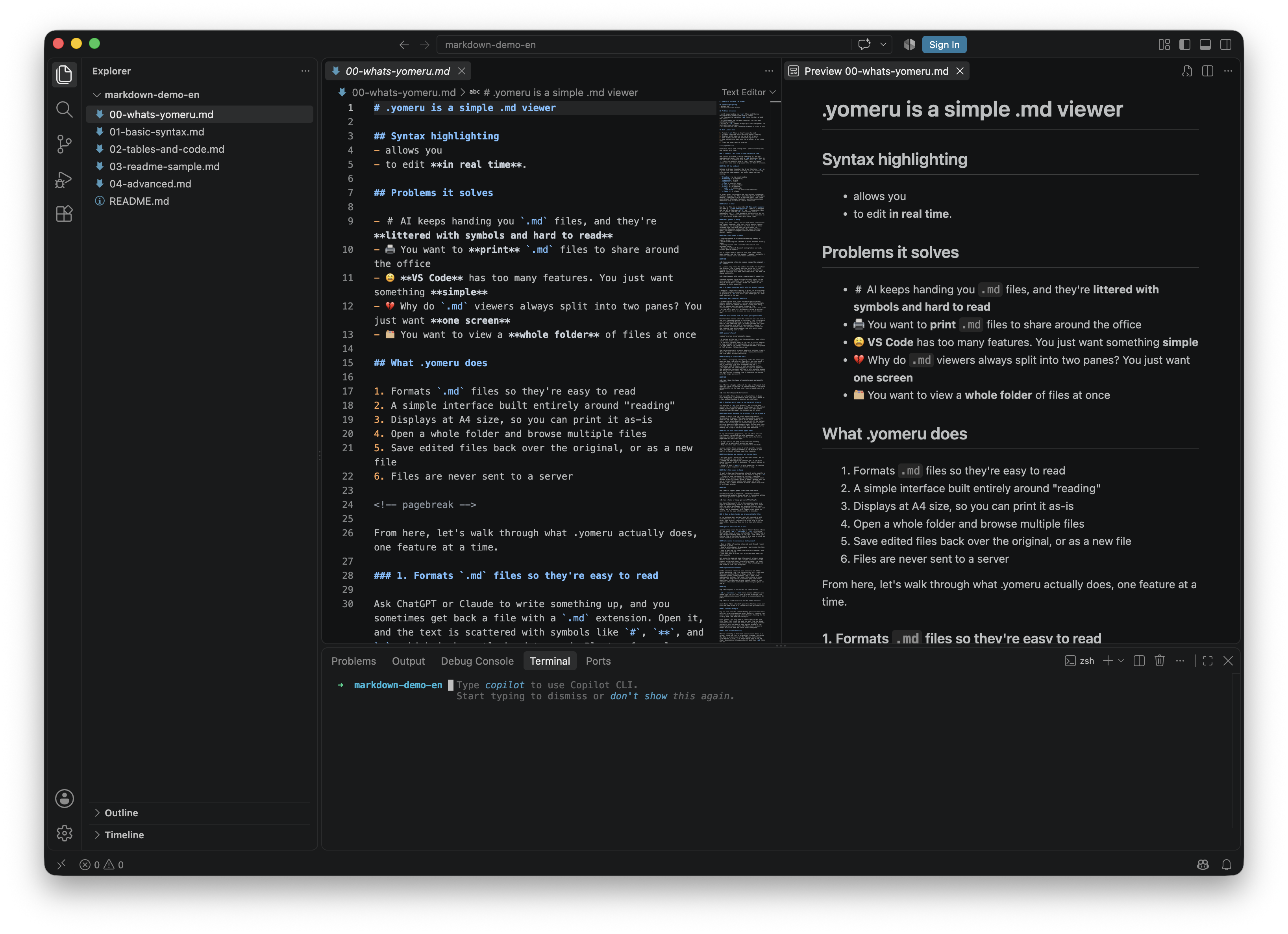
Task: Open notifications bell in status bar
Action: [x=1227, y=864]
